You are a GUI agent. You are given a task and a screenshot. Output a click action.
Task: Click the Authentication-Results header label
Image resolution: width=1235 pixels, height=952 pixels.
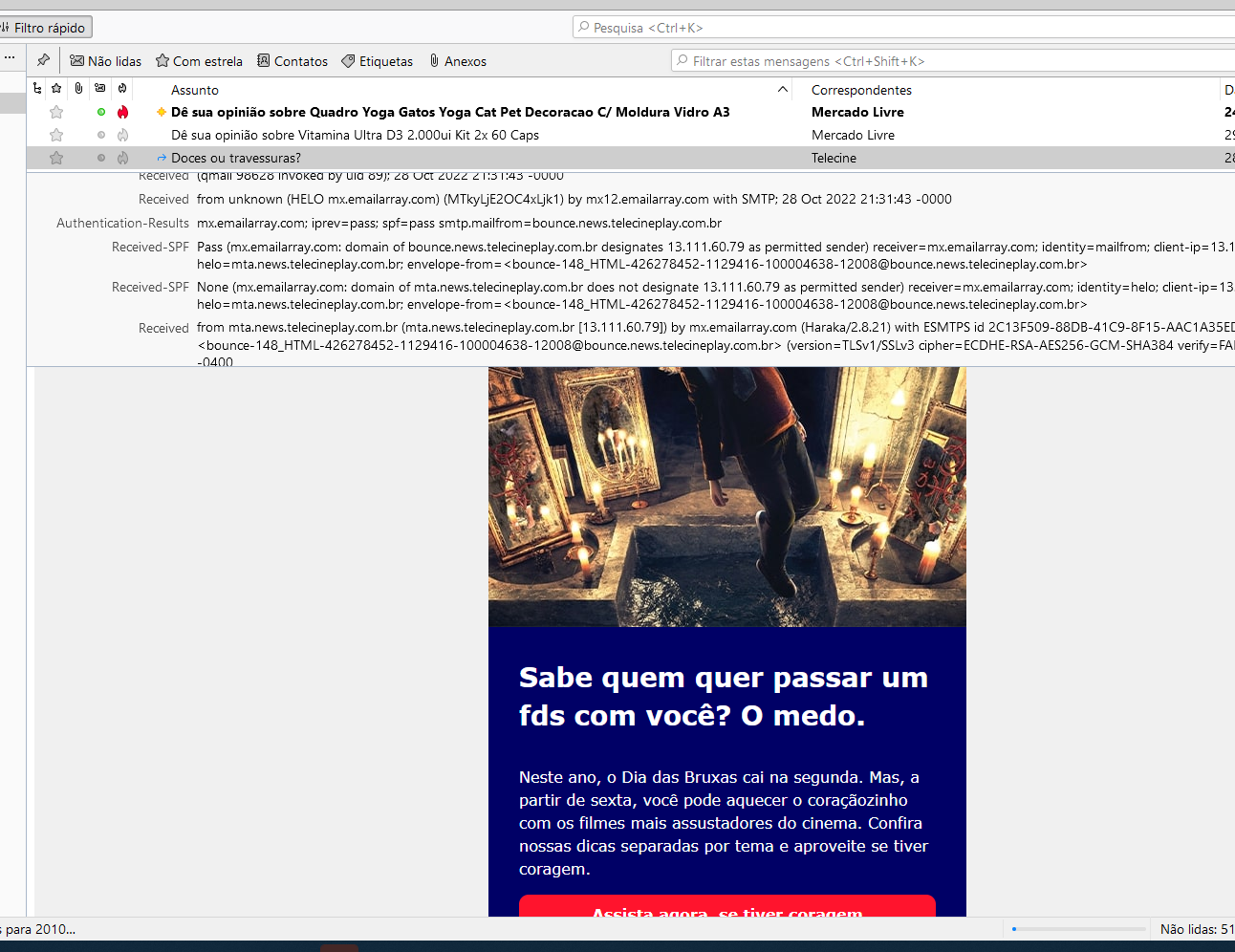click(122, 223)
